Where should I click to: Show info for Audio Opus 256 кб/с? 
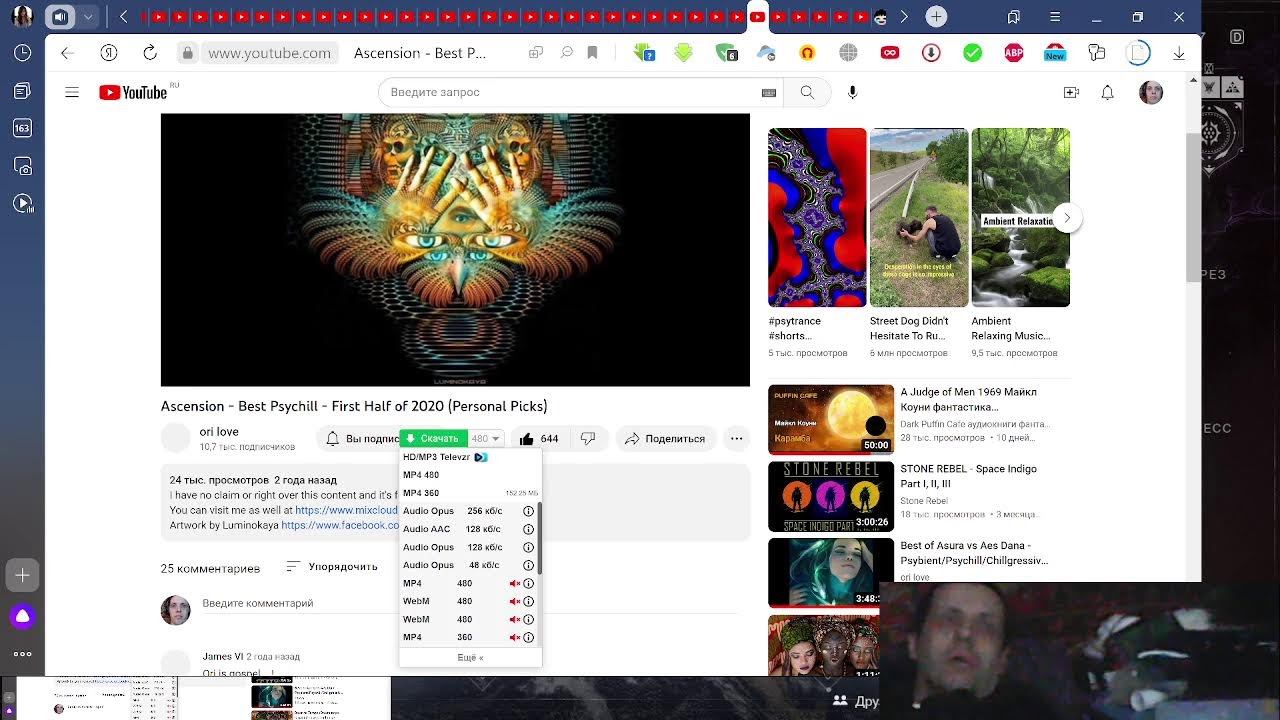pyautogui.click(x=528, y=511)
